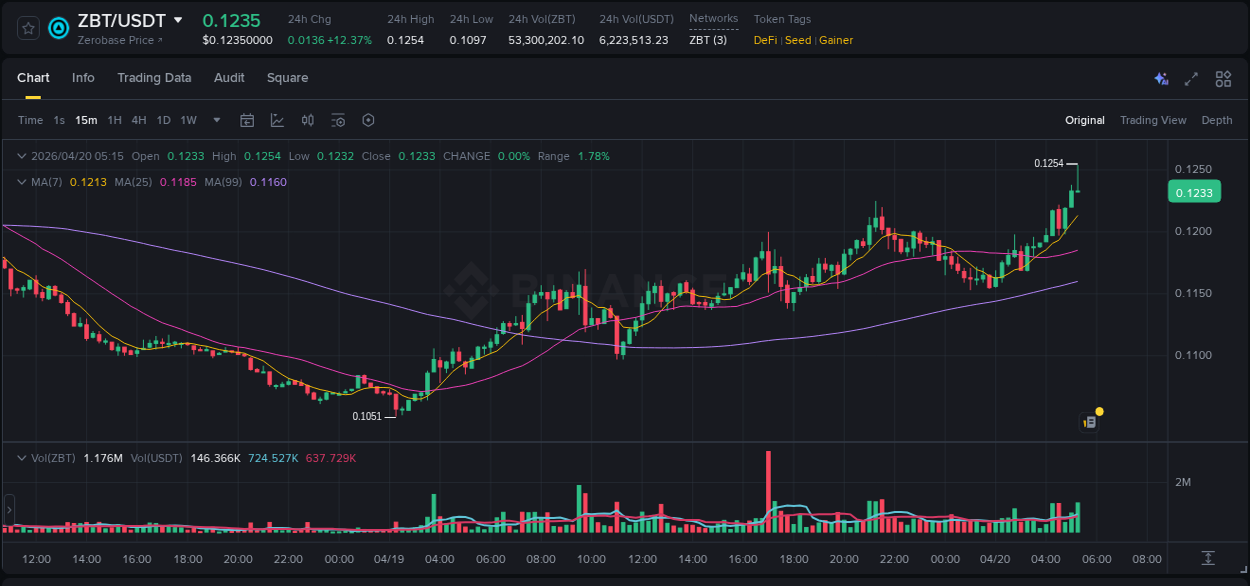Switch to the Trading Data tab
Screen dimensions: 1250x586
pos(154,78)
